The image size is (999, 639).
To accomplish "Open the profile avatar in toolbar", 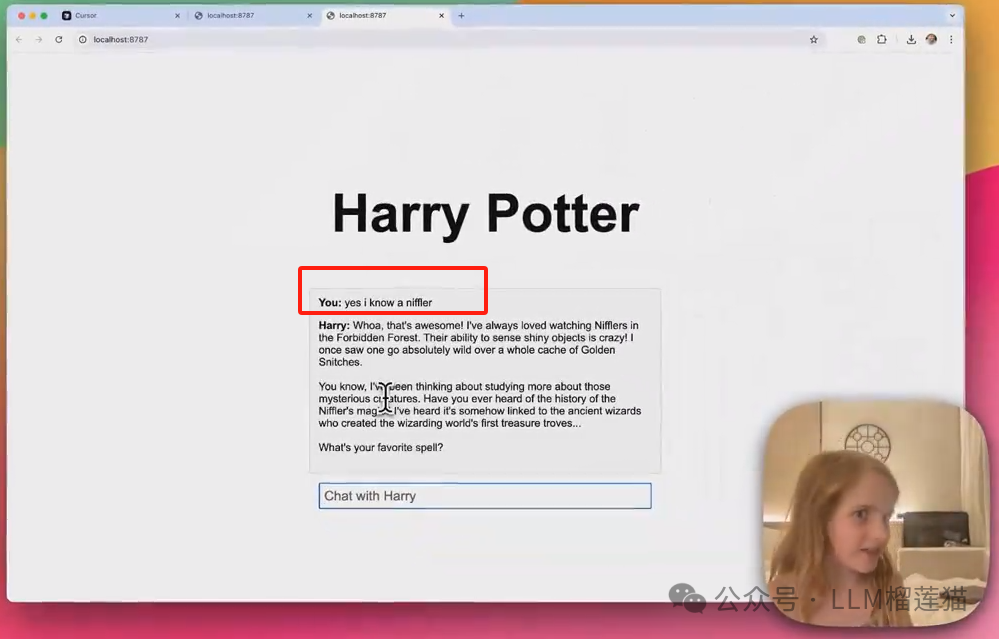I will (931, 40).
